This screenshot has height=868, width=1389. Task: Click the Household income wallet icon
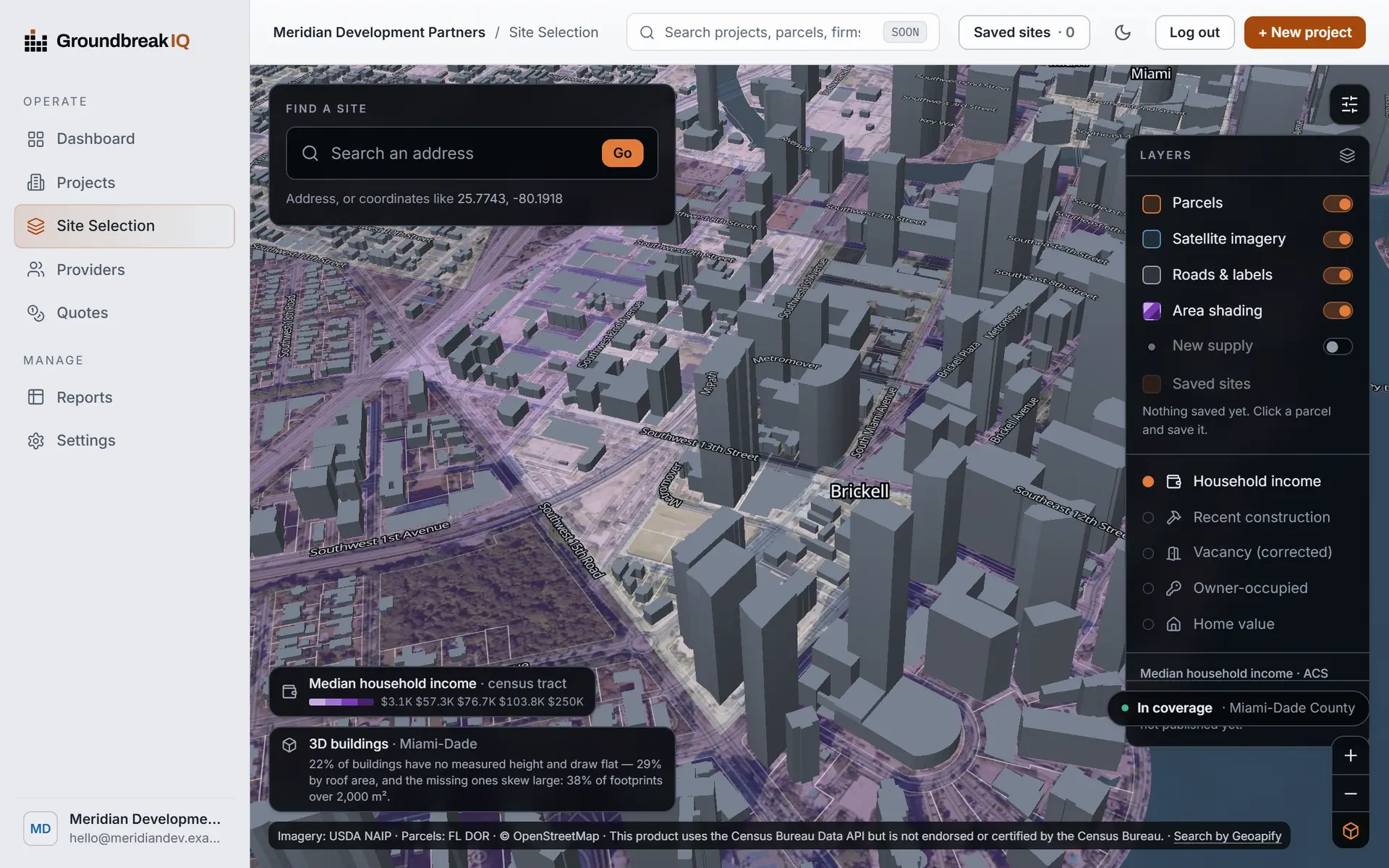point(1173,482)
